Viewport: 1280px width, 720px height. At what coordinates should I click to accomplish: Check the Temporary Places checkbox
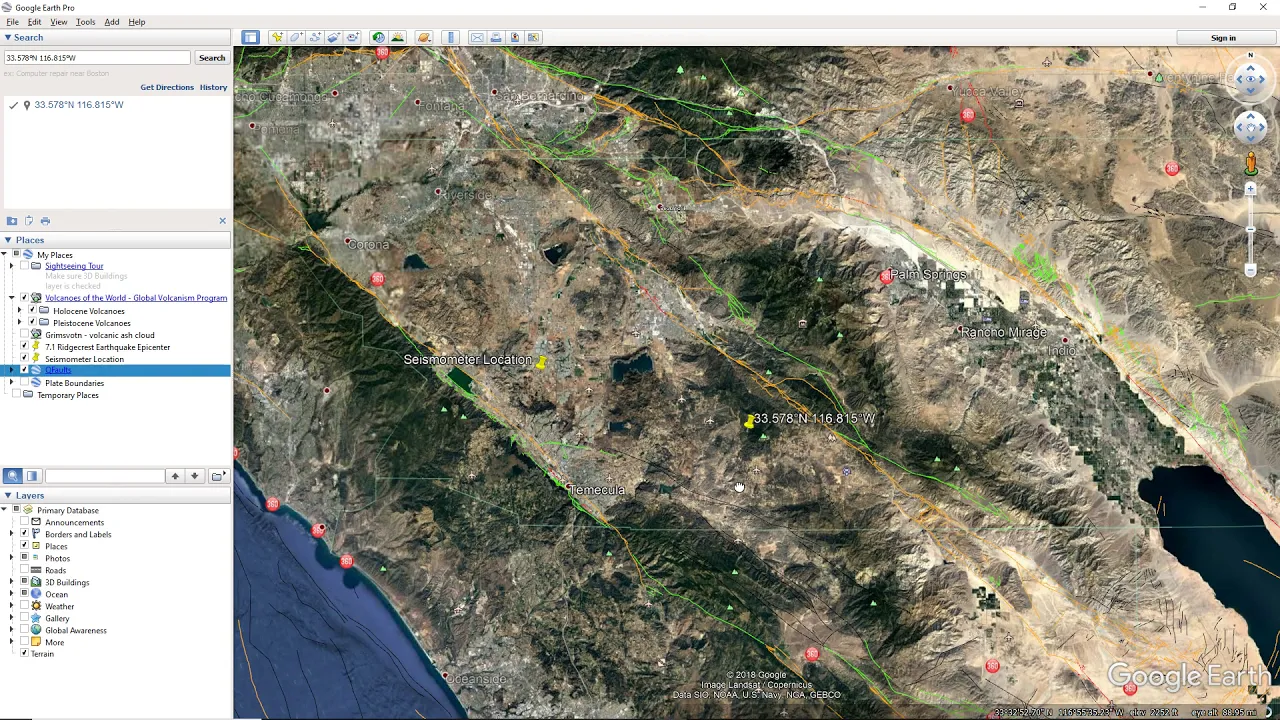tap(16, 395)
